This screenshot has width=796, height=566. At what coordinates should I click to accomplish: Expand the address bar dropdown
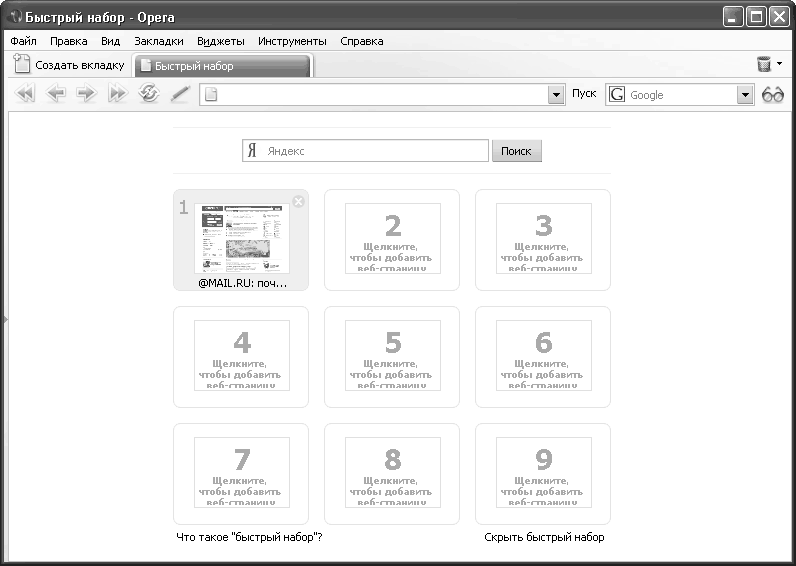[x=557, y=95]
